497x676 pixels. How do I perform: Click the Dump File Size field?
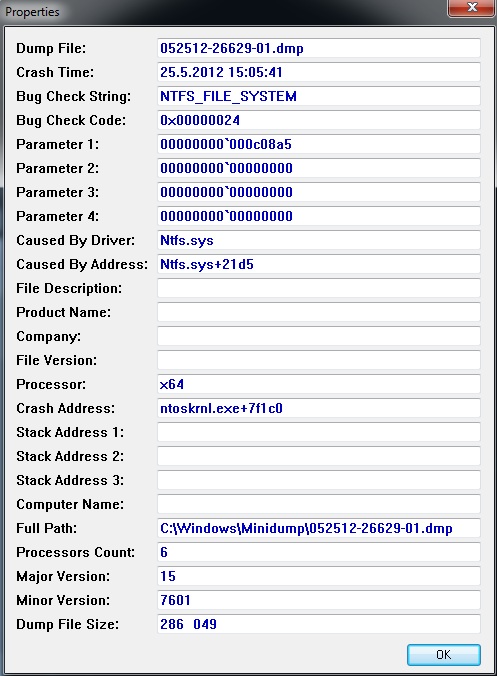(x=319, y=624)
